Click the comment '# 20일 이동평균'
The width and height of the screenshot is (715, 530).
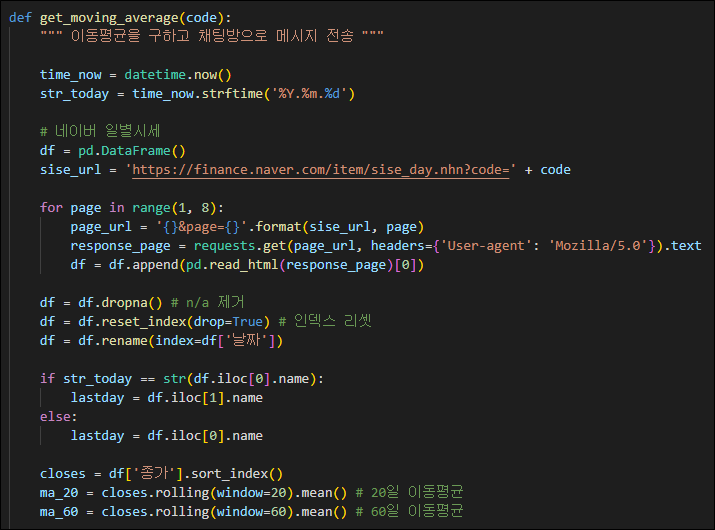coord(409,492)
